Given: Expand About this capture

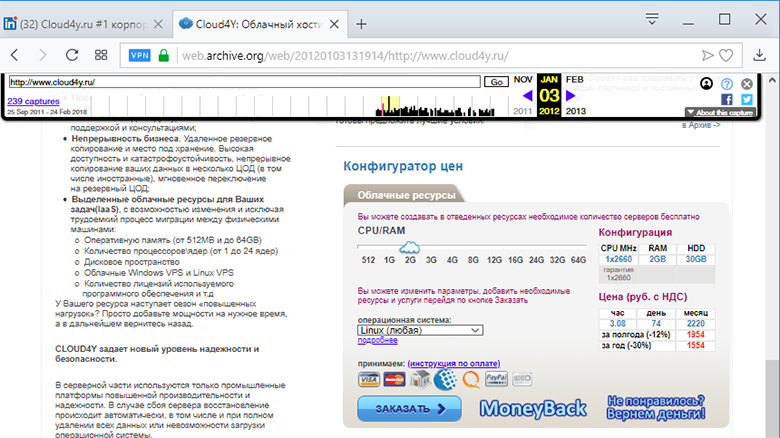Looking at the screenshot, I should tap(720, 112).
